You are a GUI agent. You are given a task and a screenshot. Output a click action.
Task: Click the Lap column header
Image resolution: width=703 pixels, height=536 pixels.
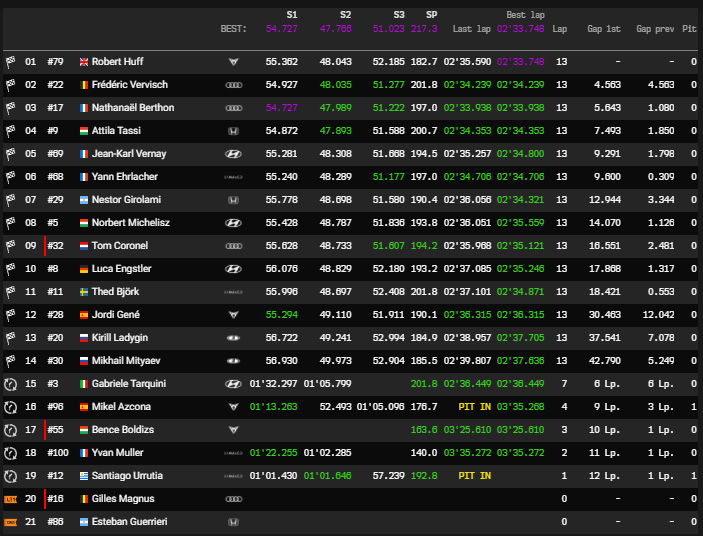560,29
